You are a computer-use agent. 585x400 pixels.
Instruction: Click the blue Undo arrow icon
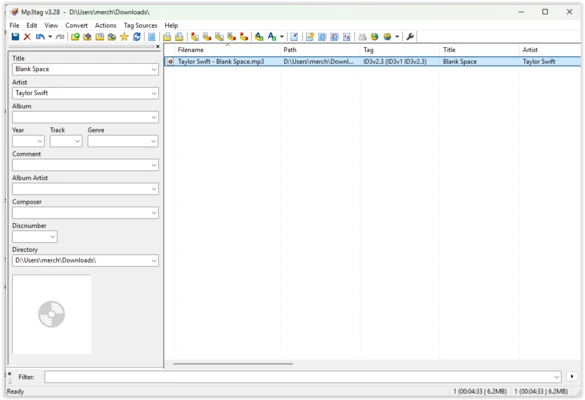(x=40, y=37)
